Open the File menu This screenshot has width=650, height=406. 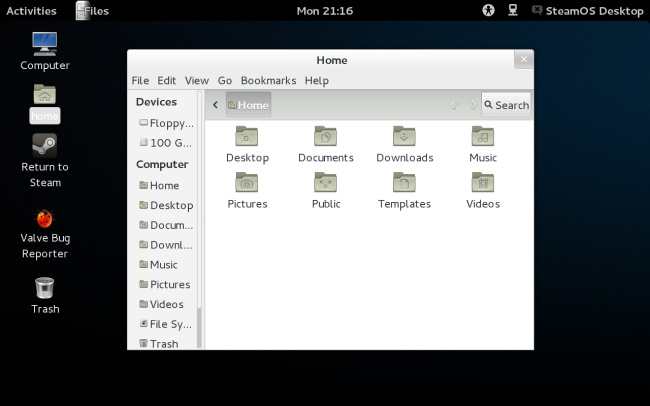(x=140, y=80)
